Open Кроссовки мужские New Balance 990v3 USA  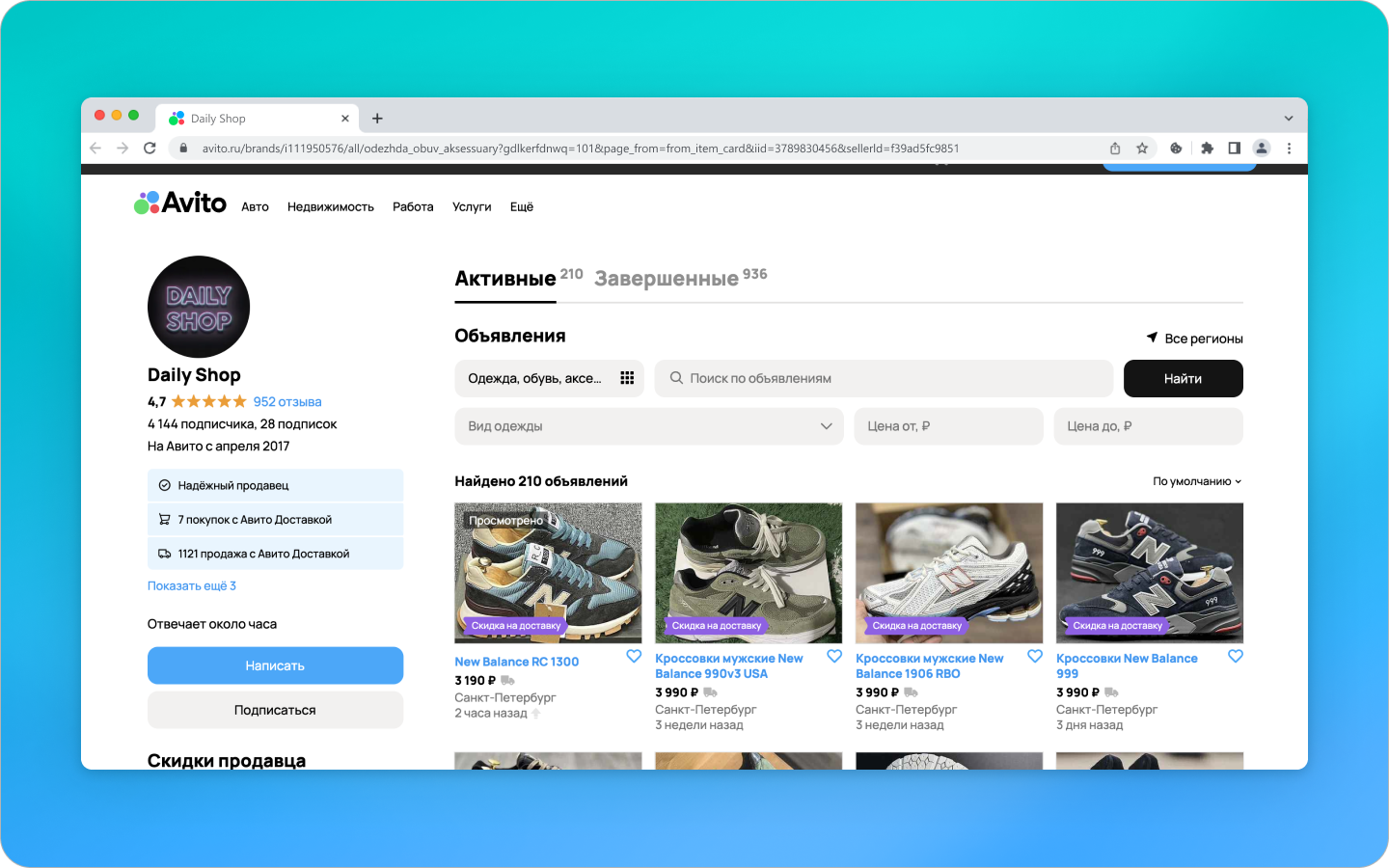pos(729,665)
